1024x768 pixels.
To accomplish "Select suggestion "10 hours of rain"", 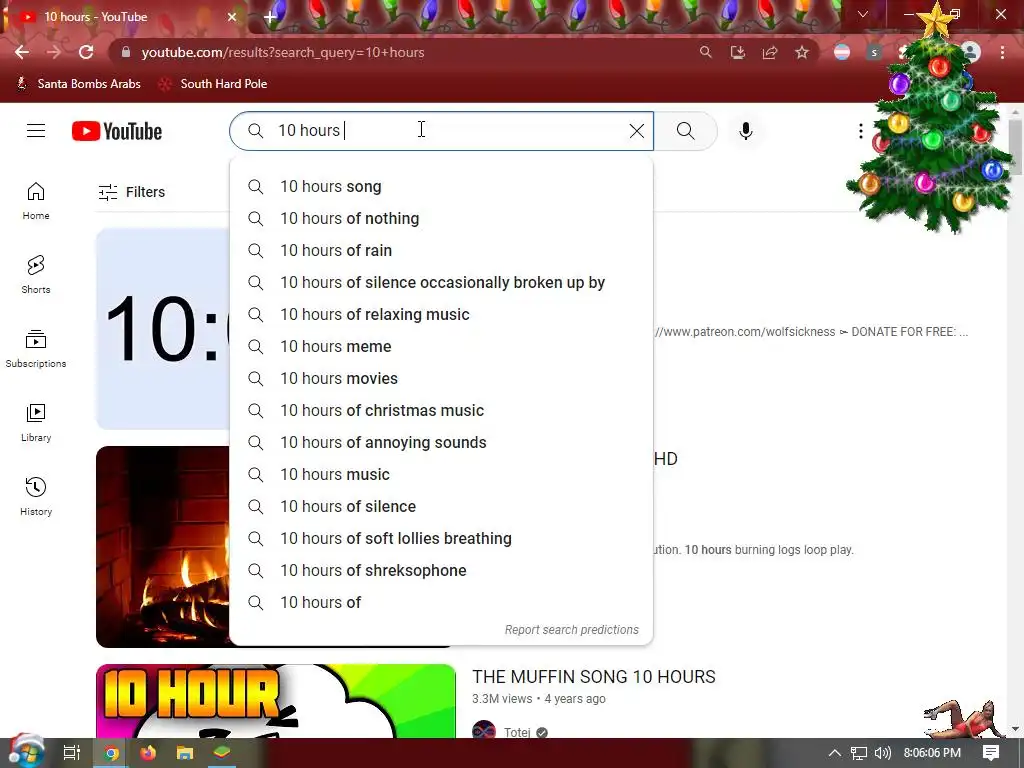I will point(441,251).
